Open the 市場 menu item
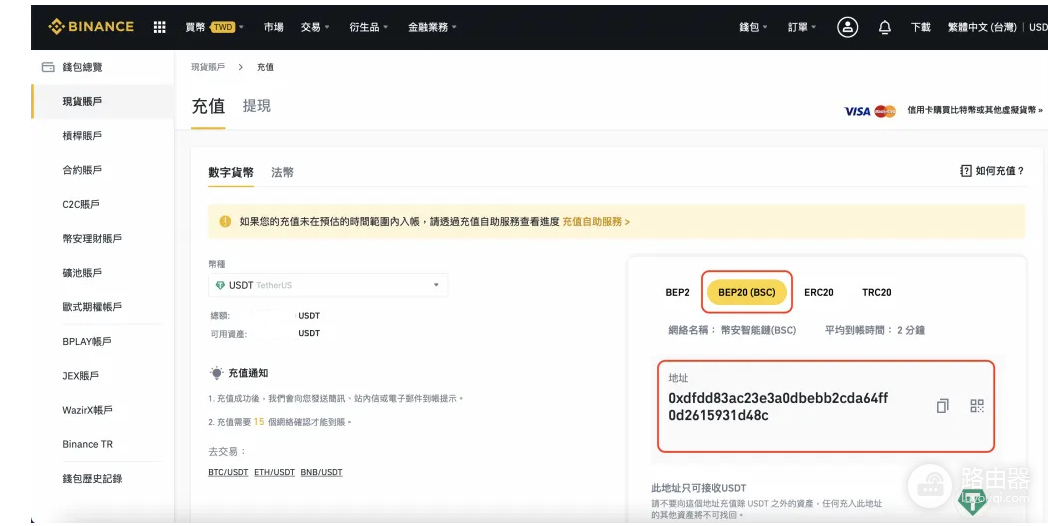 coord(273,27)
